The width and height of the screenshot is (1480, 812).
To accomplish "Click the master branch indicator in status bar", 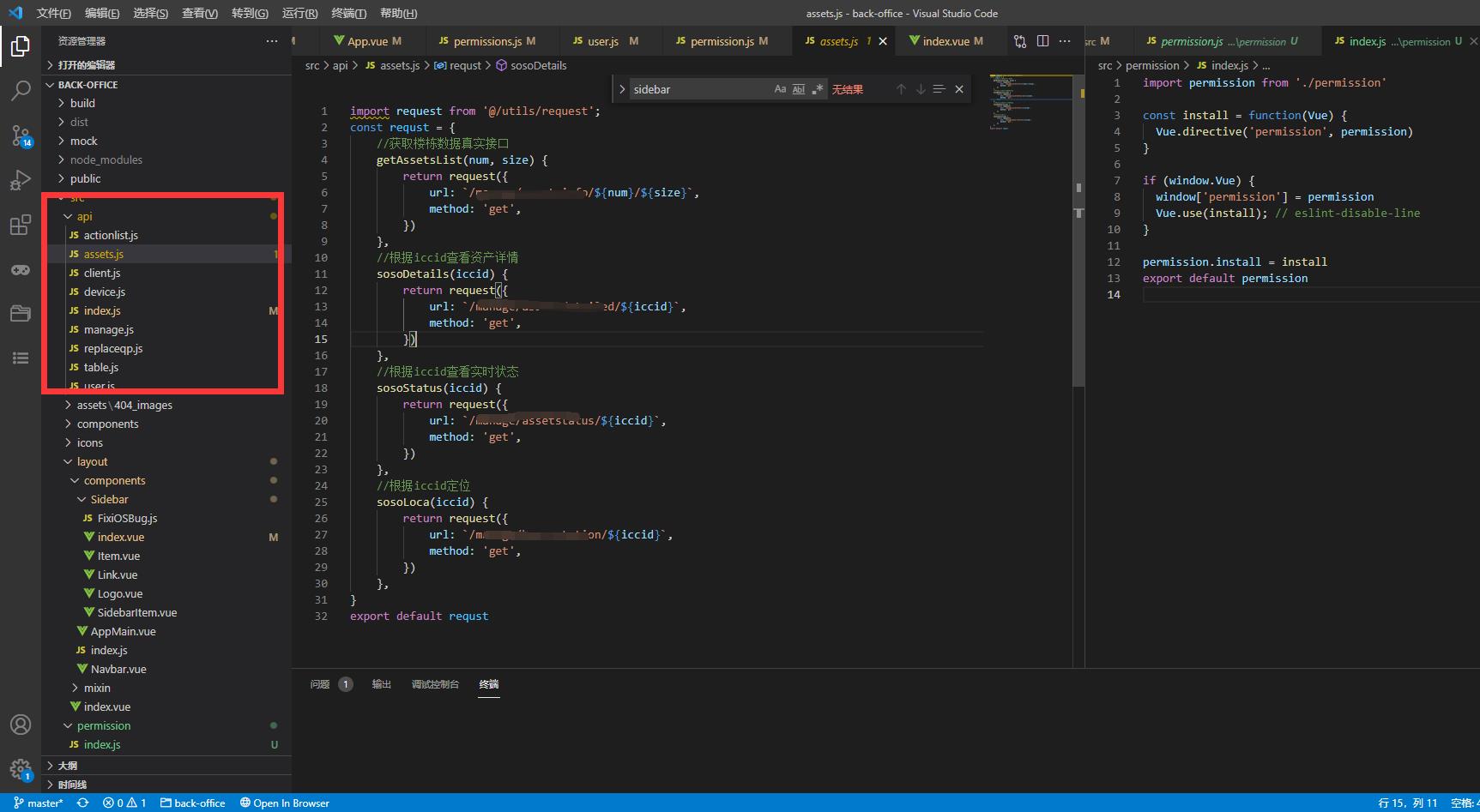I will coord(39,803).
